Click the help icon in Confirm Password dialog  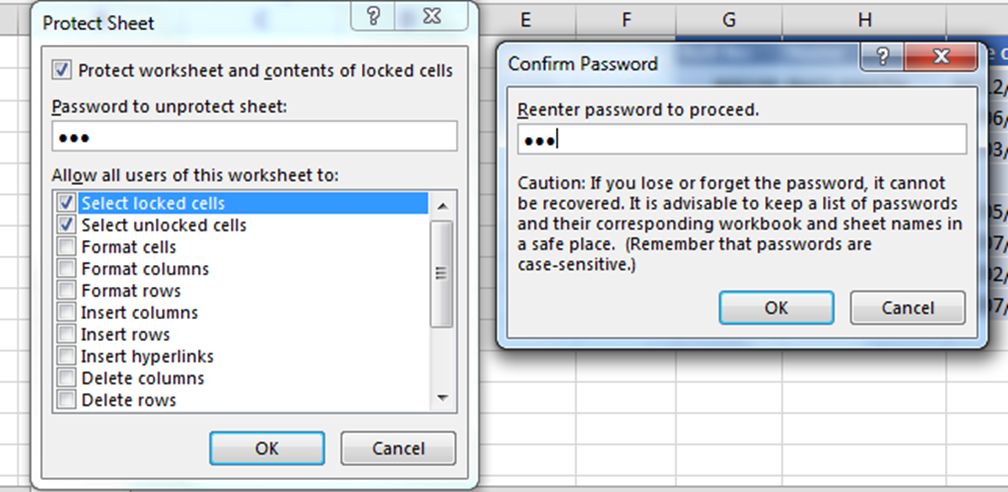coord(883,57)
